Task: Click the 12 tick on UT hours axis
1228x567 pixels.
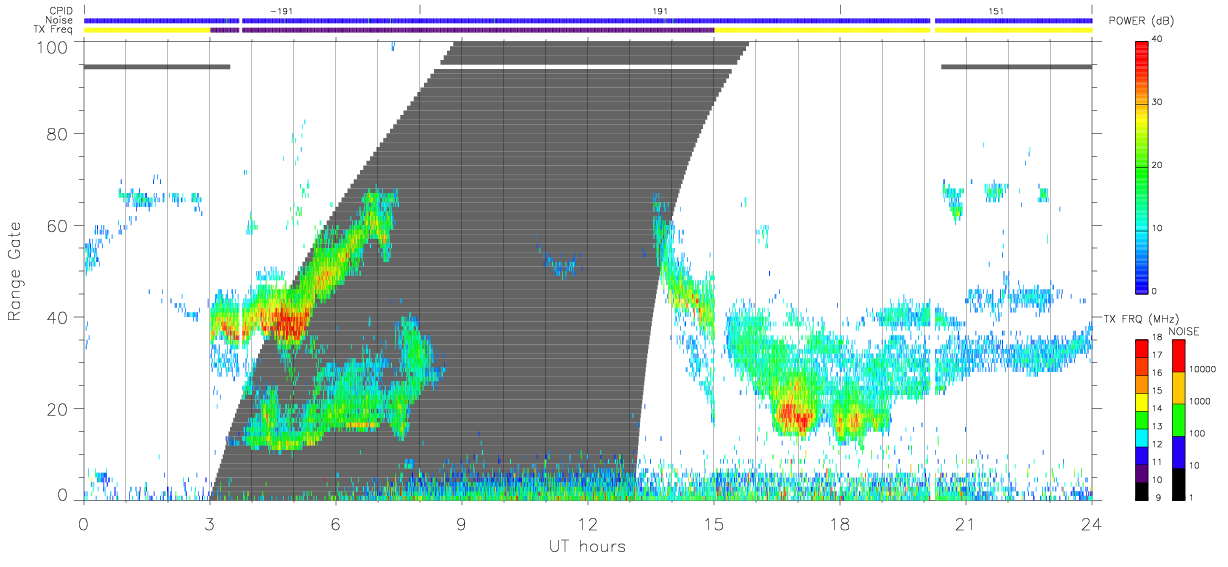Action: tap(587, 524)
